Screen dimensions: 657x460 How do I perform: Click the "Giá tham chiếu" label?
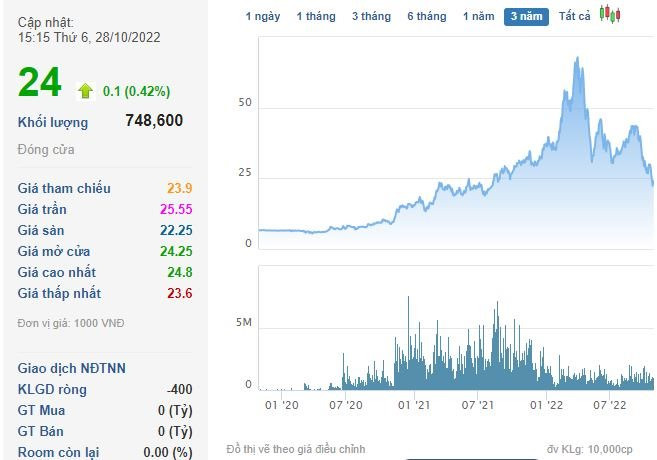(x=64, y=188)
